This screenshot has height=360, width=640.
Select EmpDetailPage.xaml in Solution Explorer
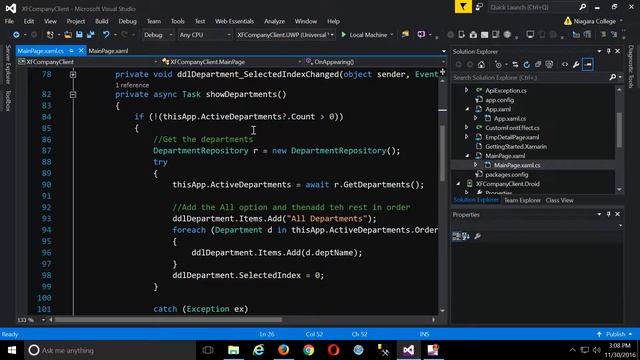tap(512, 137)
